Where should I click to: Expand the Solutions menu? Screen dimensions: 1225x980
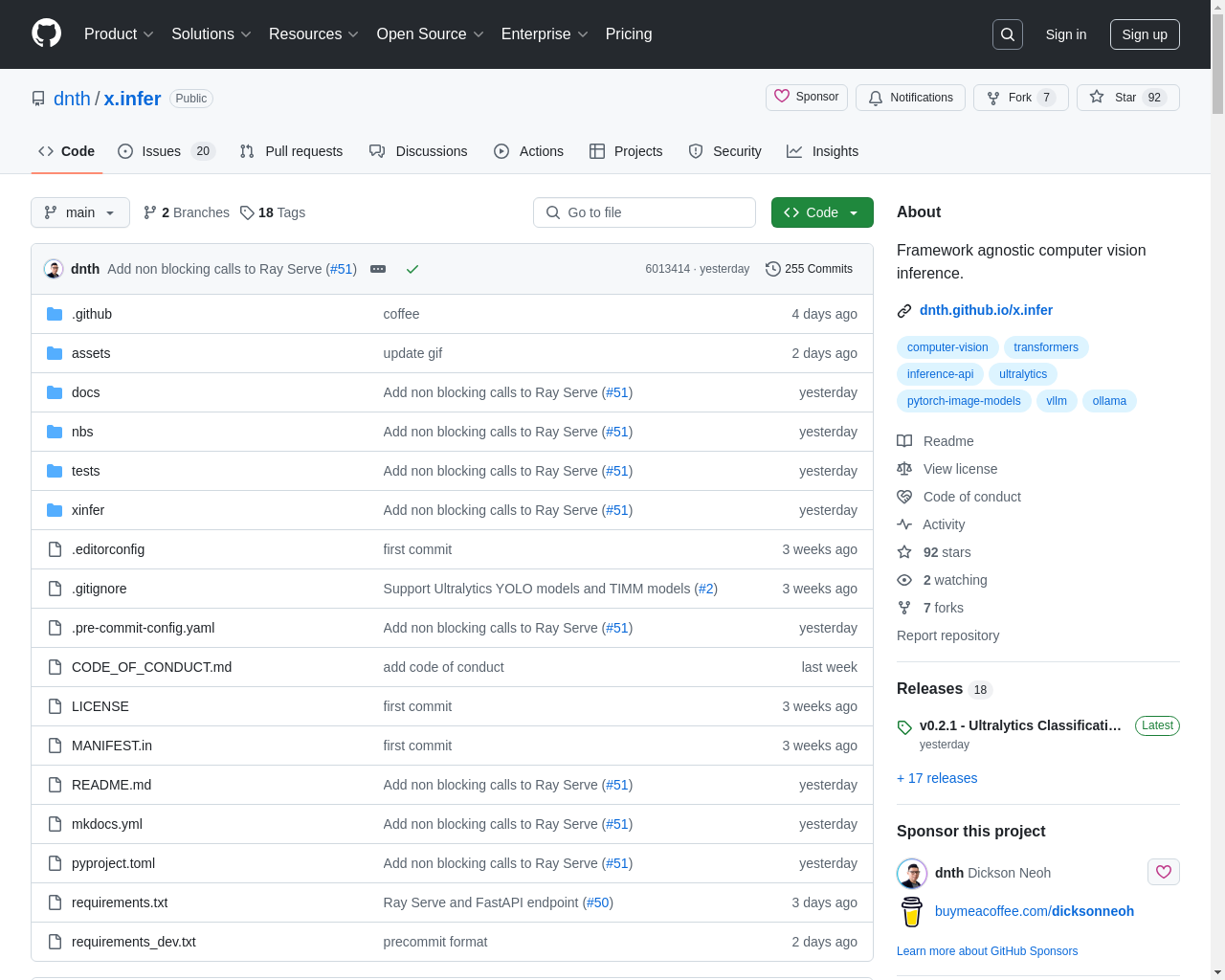pos(212,34)
